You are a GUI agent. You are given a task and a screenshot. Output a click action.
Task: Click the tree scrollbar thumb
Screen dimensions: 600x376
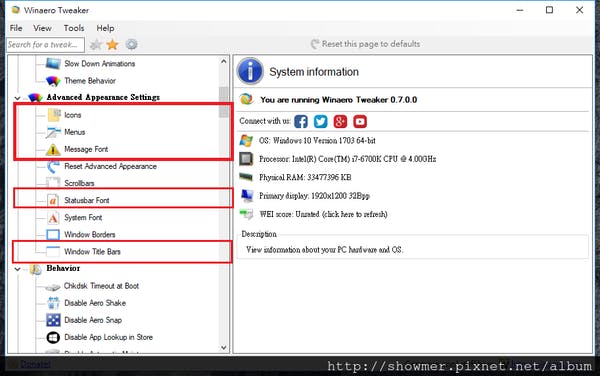click(224, 102)
